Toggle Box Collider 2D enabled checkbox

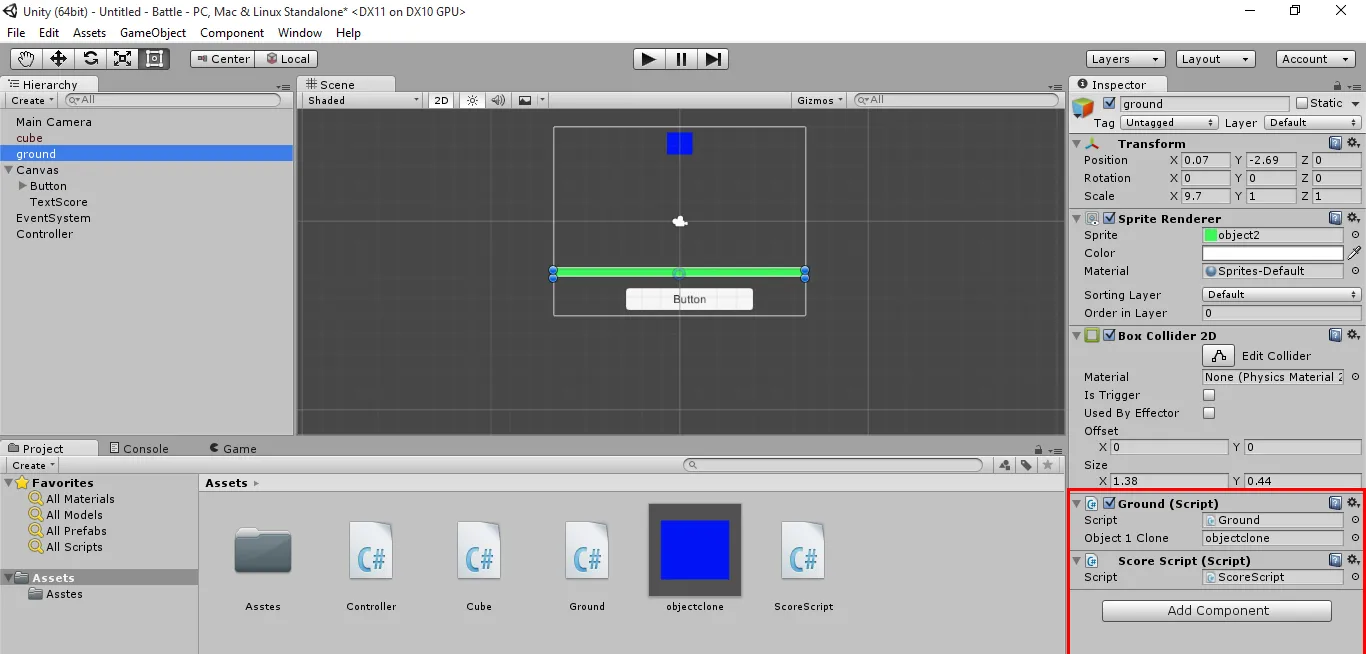[x=1109, y=335]
